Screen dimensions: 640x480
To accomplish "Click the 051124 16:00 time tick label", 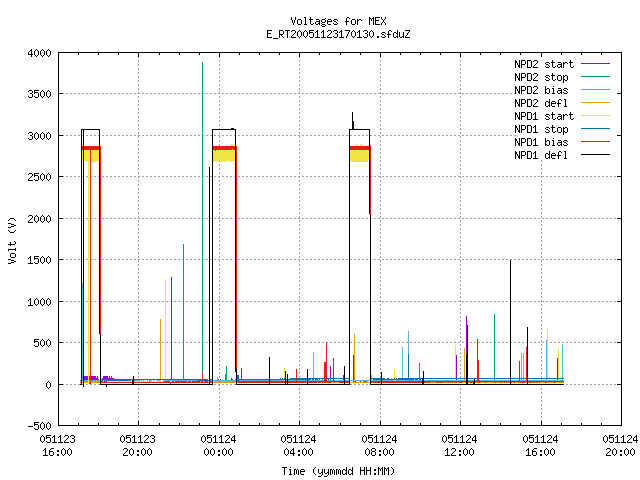I will 540,446.
